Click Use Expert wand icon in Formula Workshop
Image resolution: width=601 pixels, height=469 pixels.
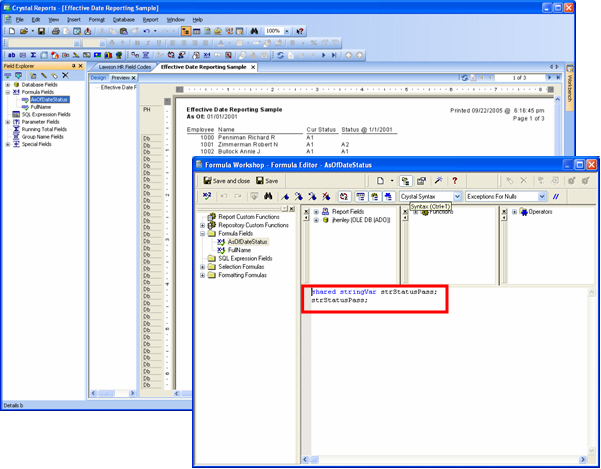(x=438, y=181)
